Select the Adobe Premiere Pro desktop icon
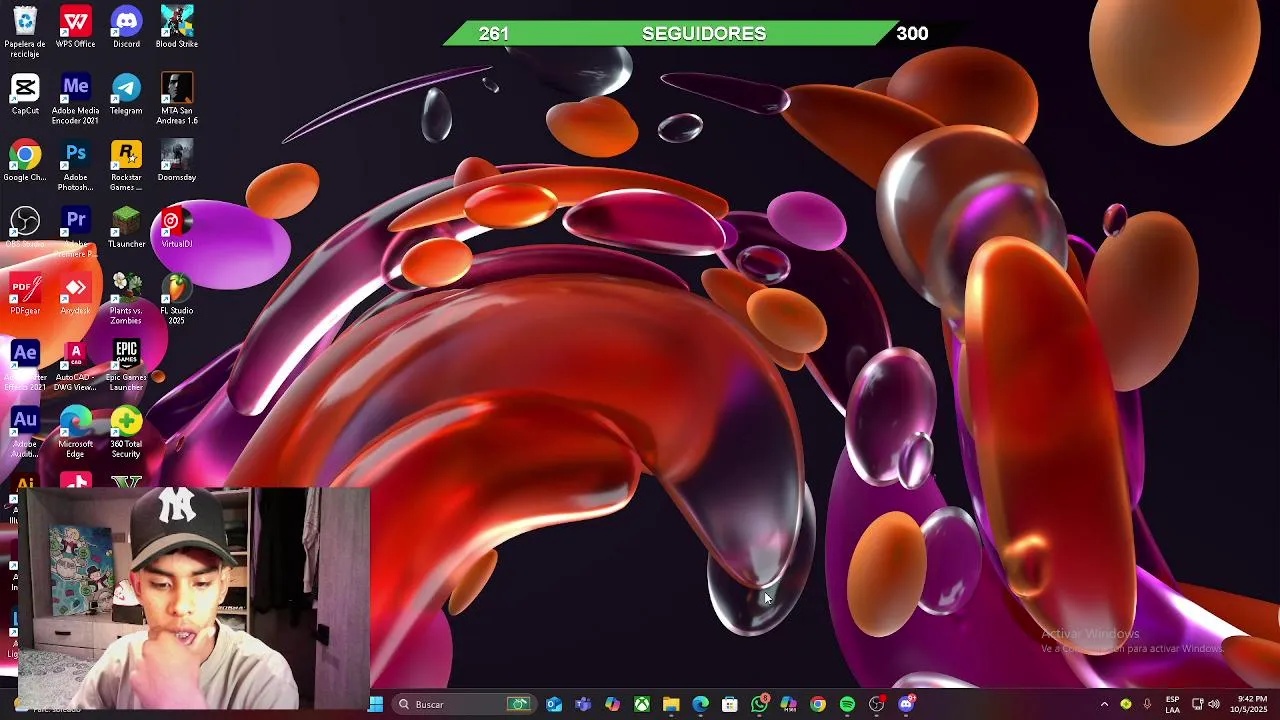1280x720 pixels. click(75, 231)
